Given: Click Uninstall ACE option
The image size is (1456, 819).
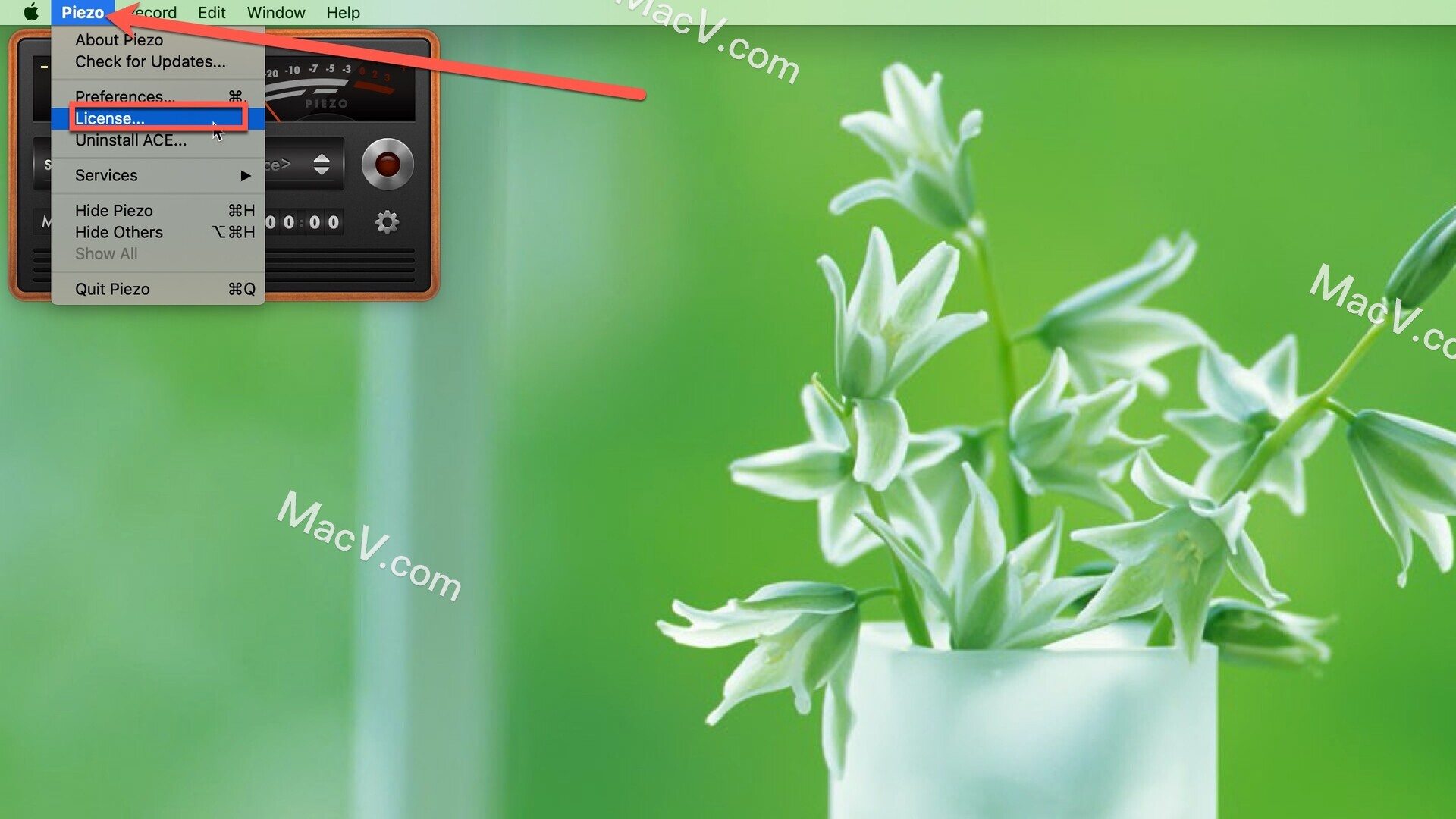Looking at the screenshot, I should coord(131,140).
